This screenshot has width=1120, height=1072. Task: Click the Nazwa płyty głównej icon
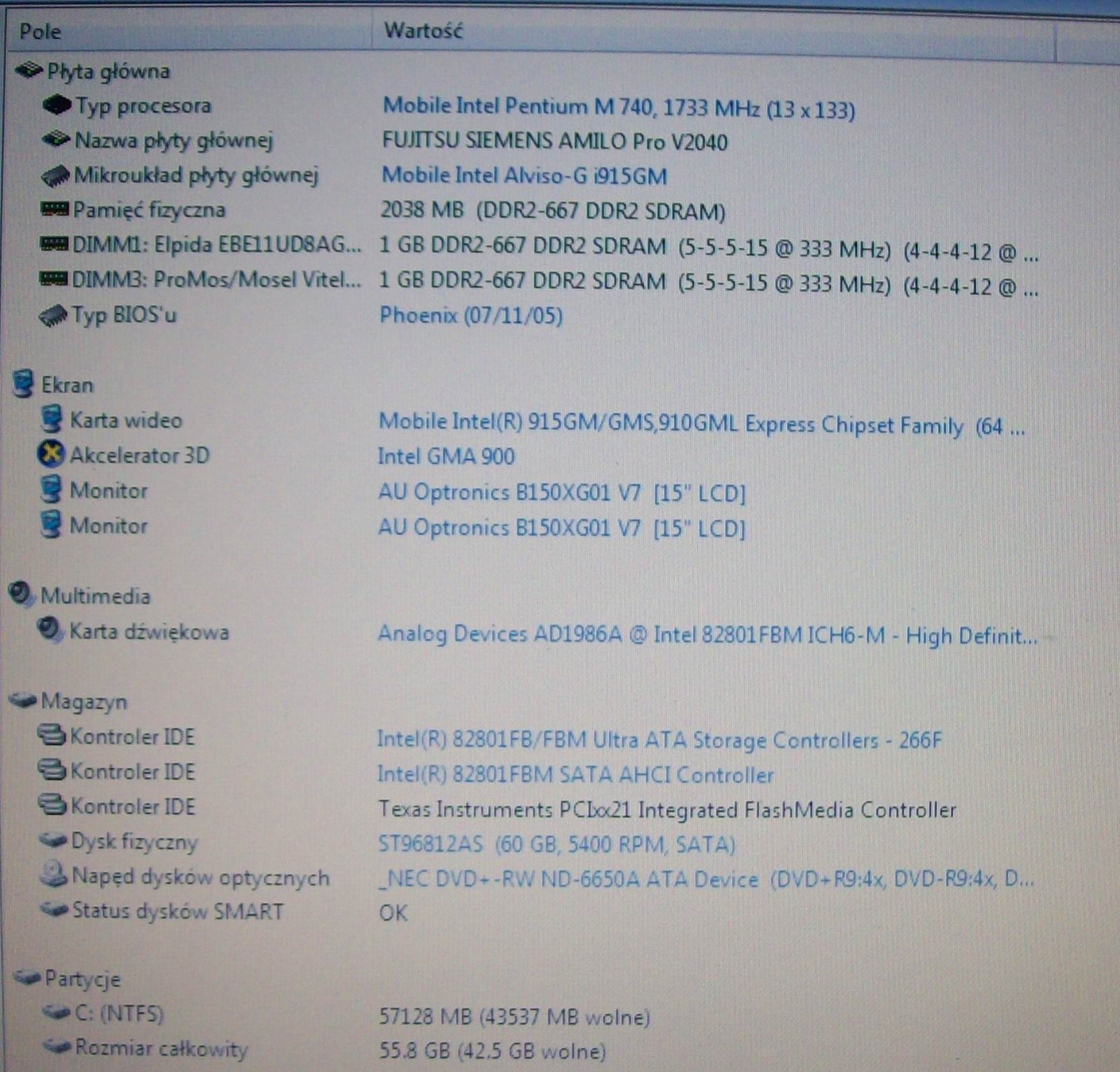pos(55,139)
